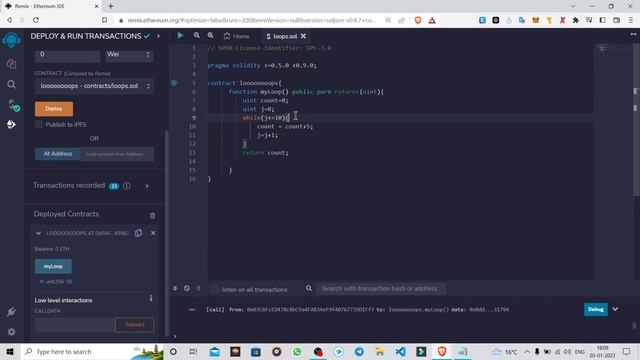The image size is (640, 360).
Task: Open the MetaMask fox extension
Action: coord(536,20)
